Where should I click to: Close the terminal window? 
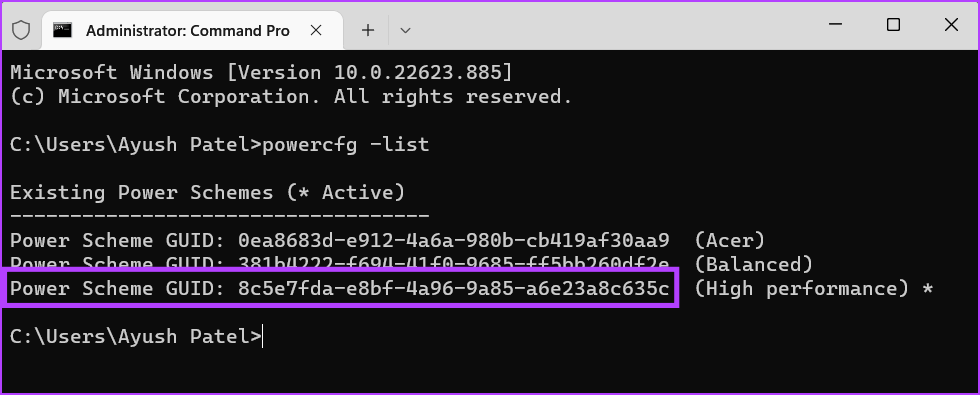click(951, 25)
